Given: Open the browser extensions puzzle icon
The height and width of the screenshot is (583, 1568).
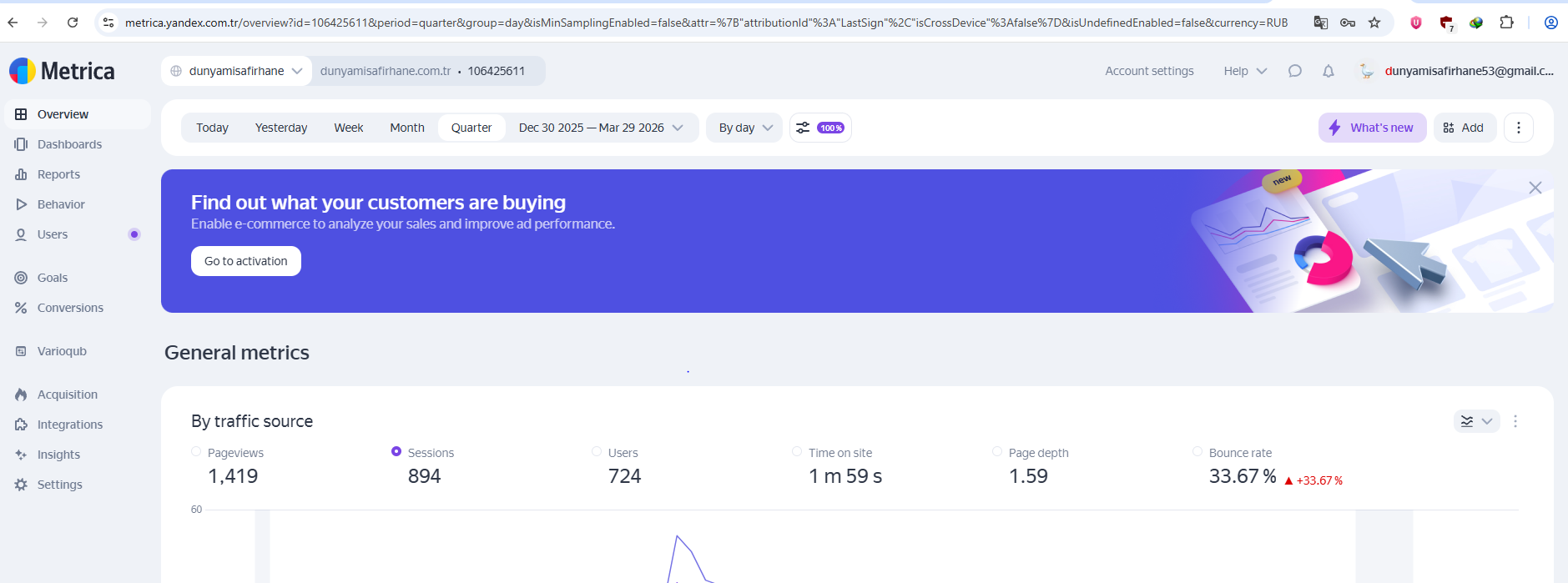Looking at the screenshot, I should coord(1506,23).
